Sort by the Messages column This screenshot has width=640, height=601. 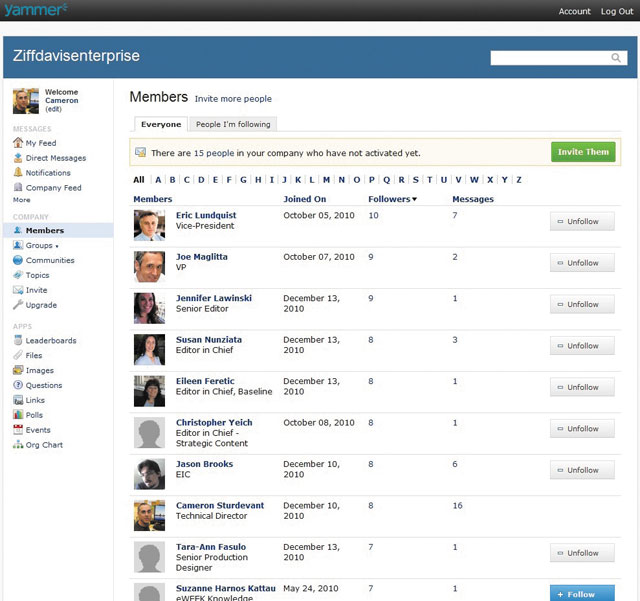473,199
